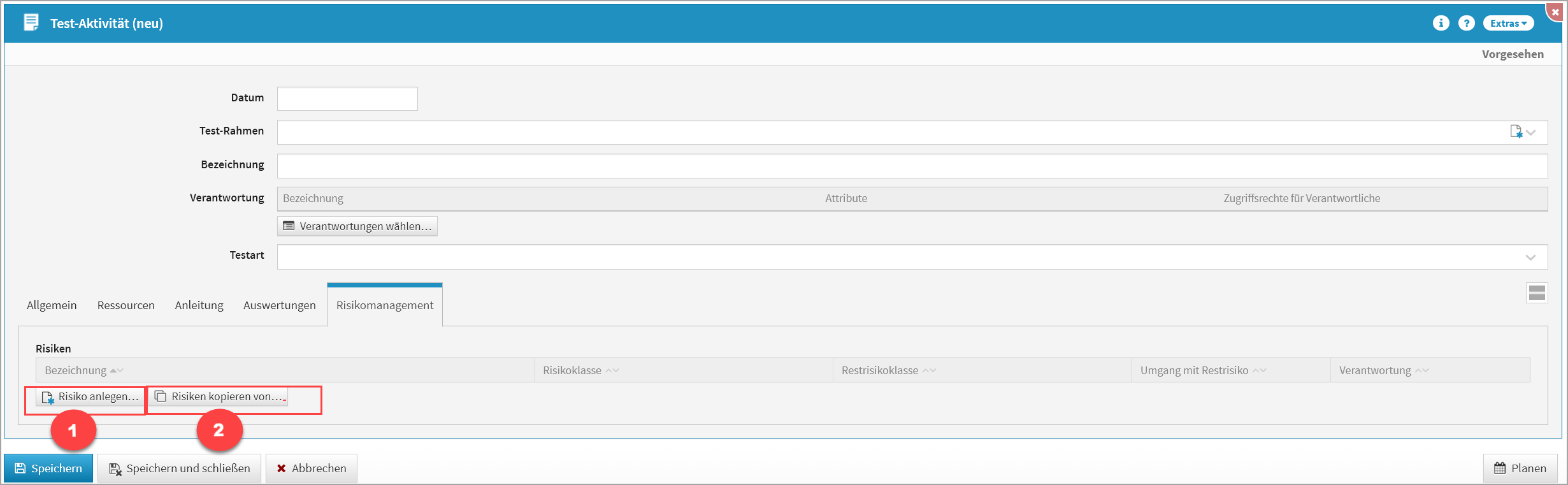Select the Auswertungen tab
Screen dimensions: 1568x485
click(x=279, y=305)
